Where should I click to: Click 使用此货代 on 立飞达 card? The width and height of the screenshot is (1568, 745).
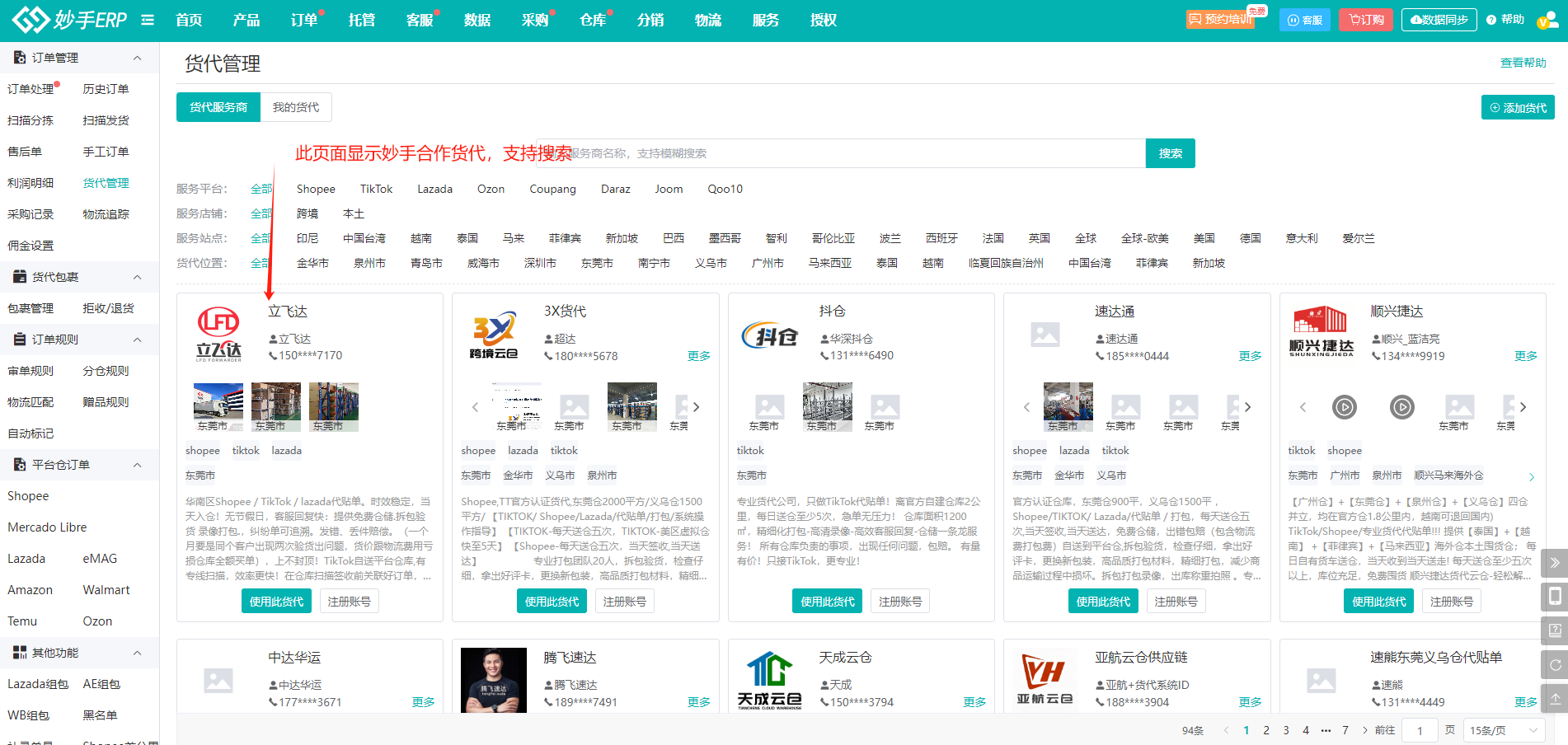click(276, 601)
